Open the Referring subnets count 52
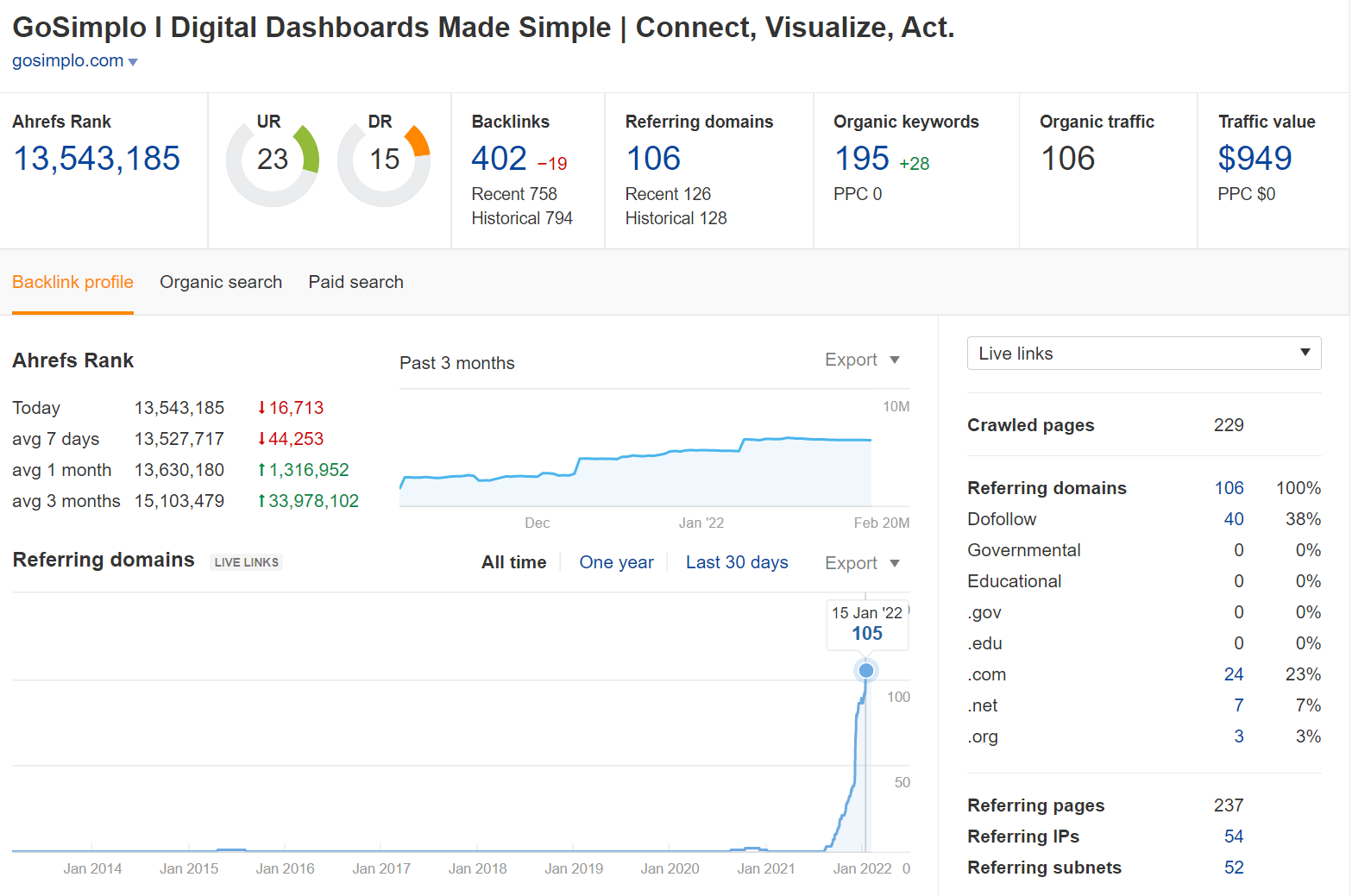Screen dimensions: 1352x896 pos(1234,868)
